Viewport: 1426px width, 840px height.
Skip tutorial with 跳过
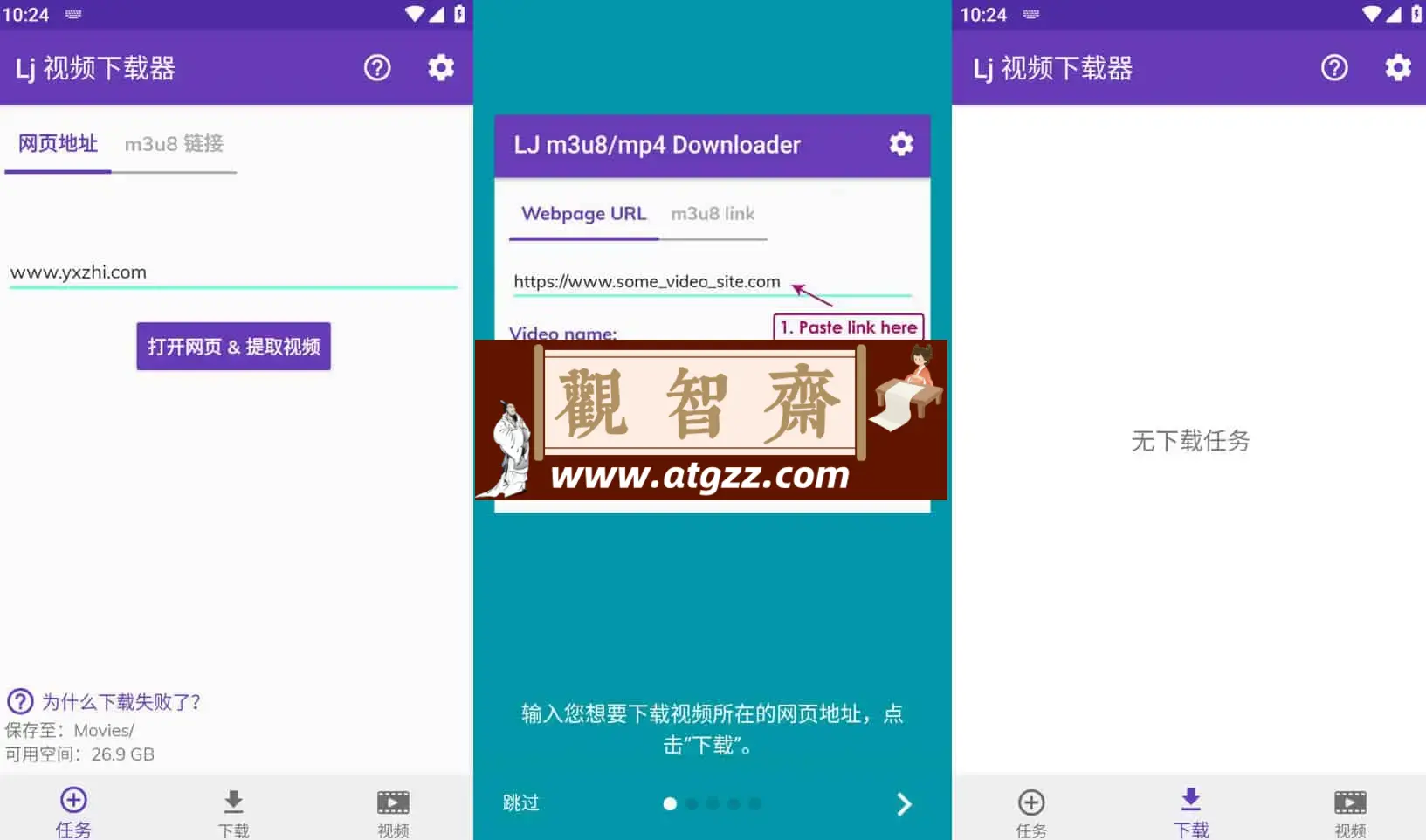point(521,803)
